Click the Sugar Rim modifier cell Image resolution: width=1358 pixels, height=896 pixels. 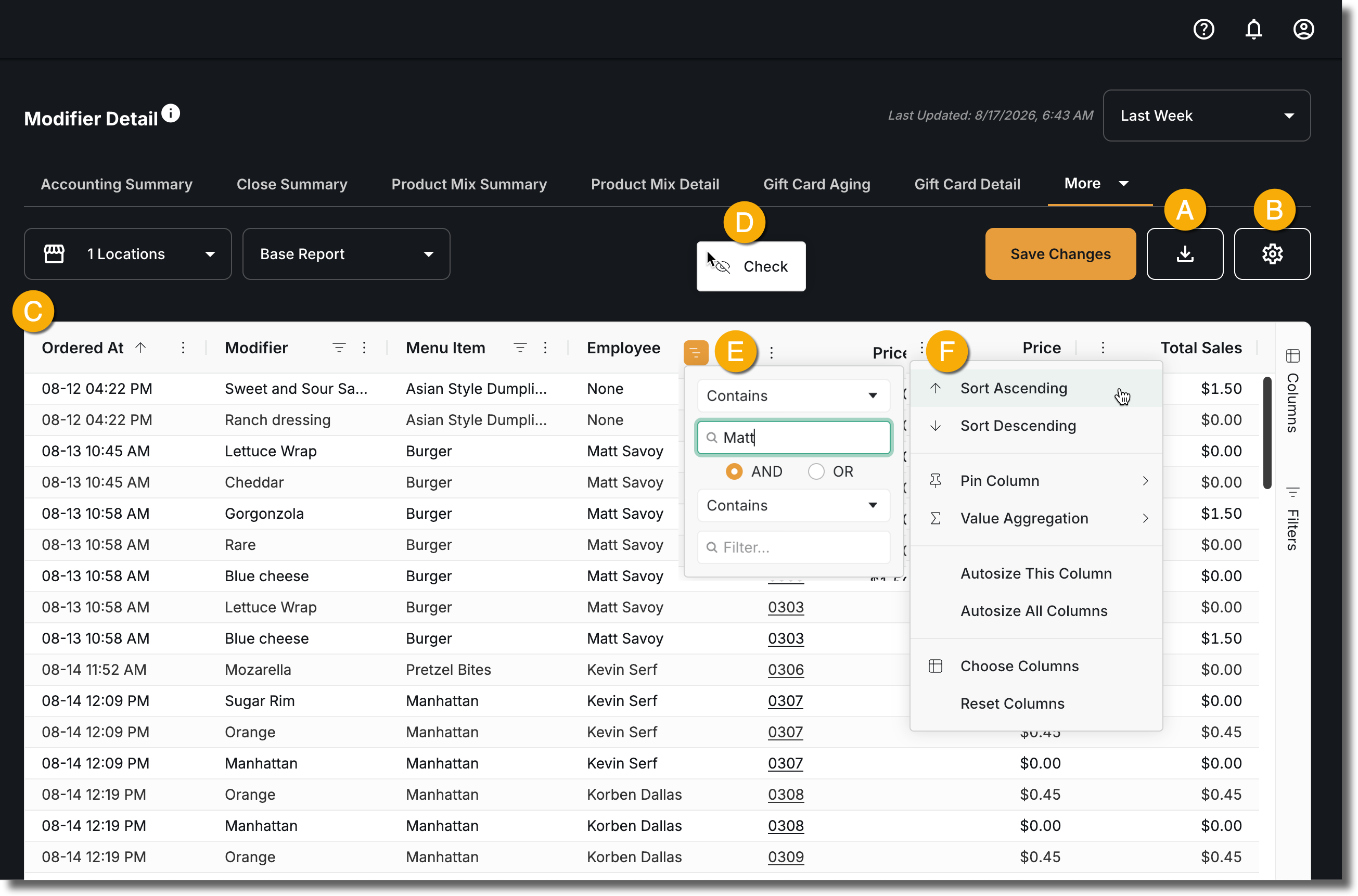tap(260, 700)
